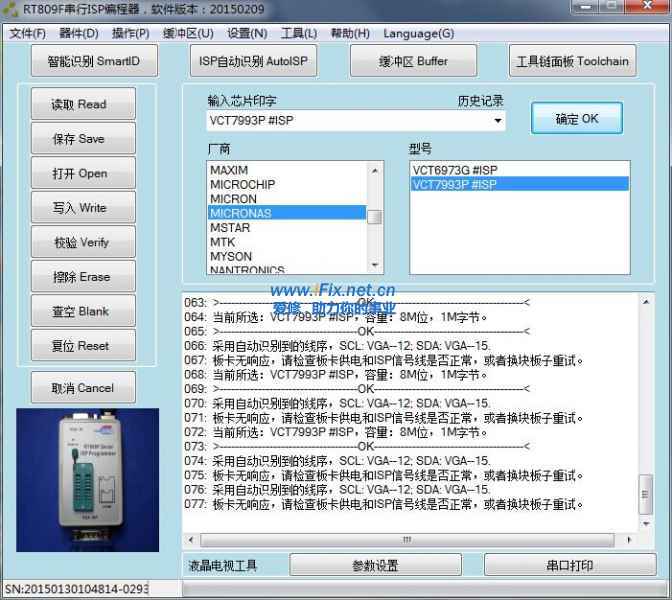Click the log horizontal scrollbar thumb
The width and height of the screenshot is (672, 600).
(x=407, y=540)
